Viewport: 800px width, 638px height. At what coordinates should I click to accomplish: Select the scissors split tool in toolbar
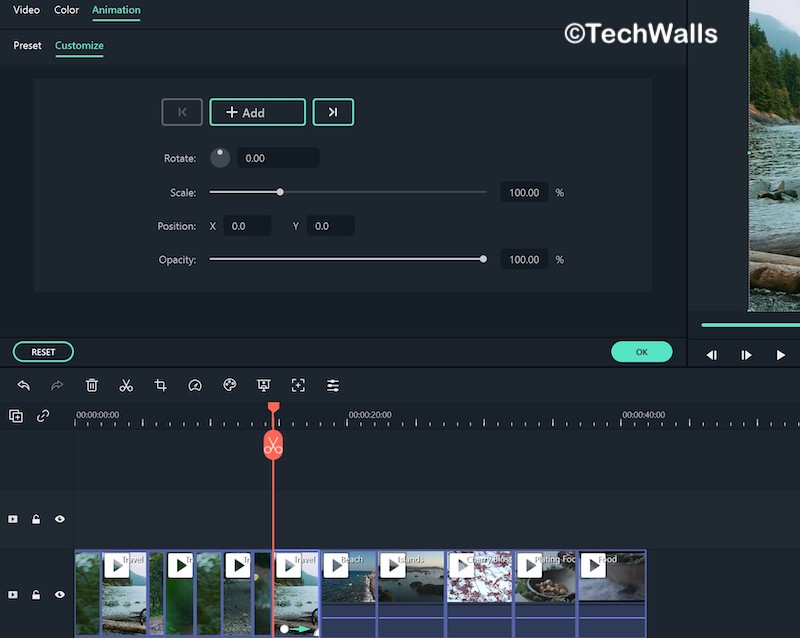pyautogui.click(x=126, y=385)
